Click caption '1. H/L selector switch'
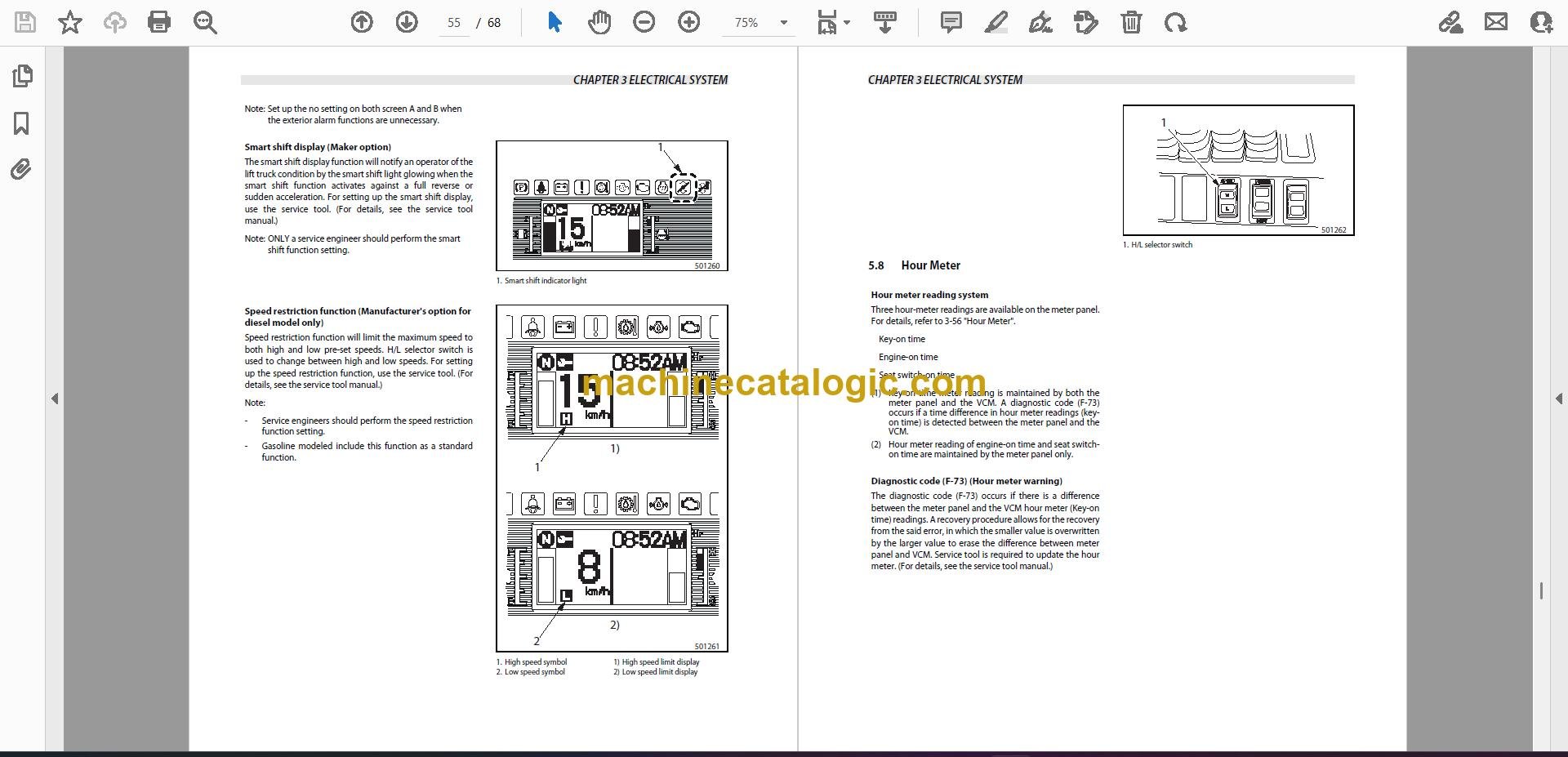 point(1157,244)
